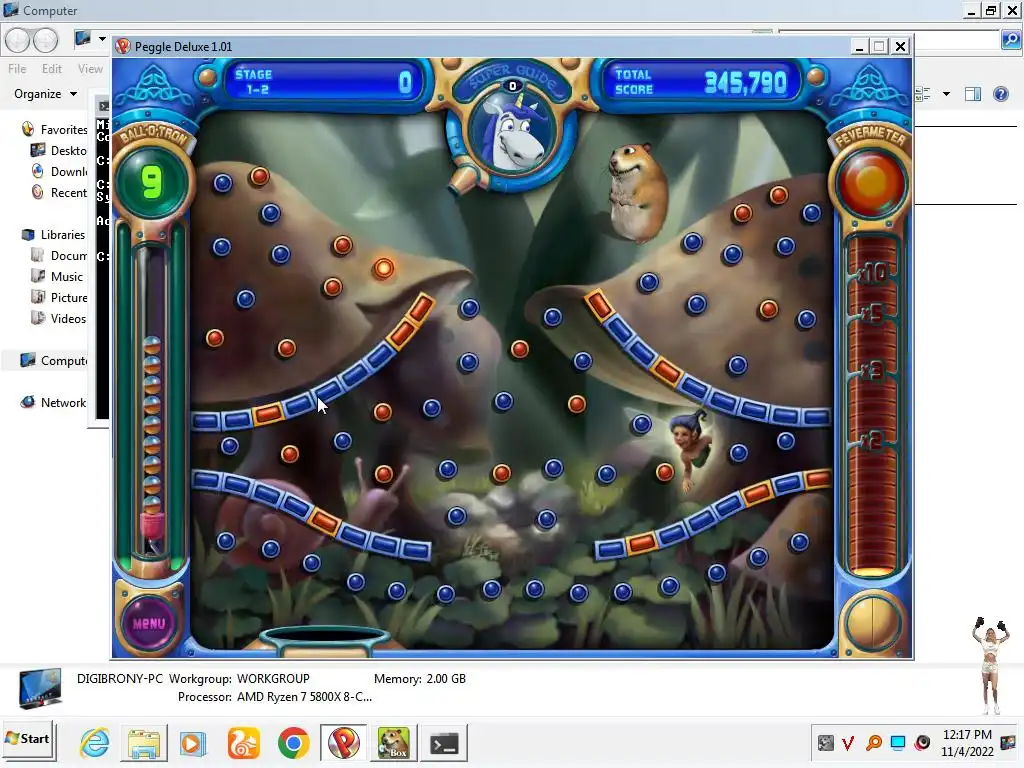Screen dimensions: 1024x768
Task: Click the glowing lit orange peg
Action: 383,268
